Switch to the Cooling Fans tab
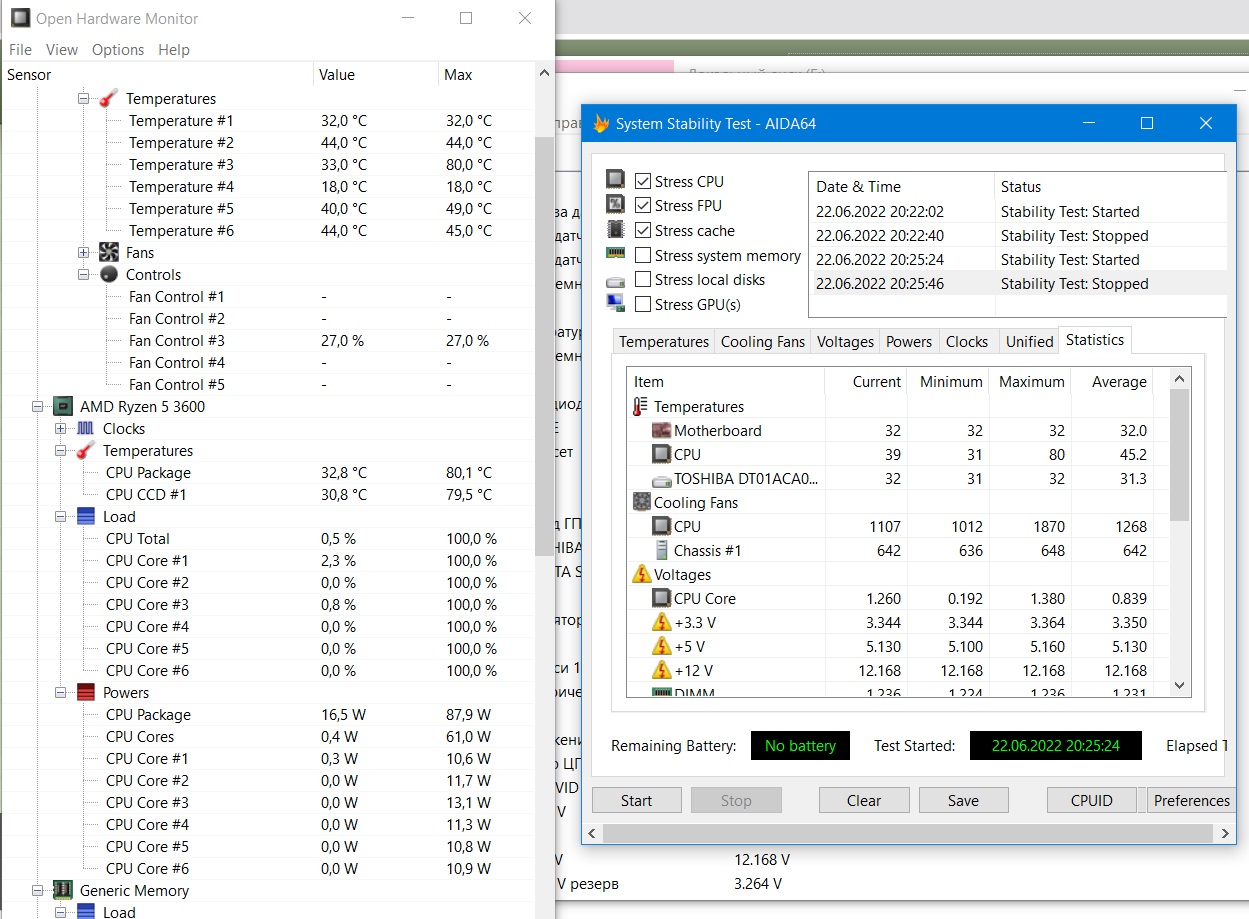 (763, 342)
